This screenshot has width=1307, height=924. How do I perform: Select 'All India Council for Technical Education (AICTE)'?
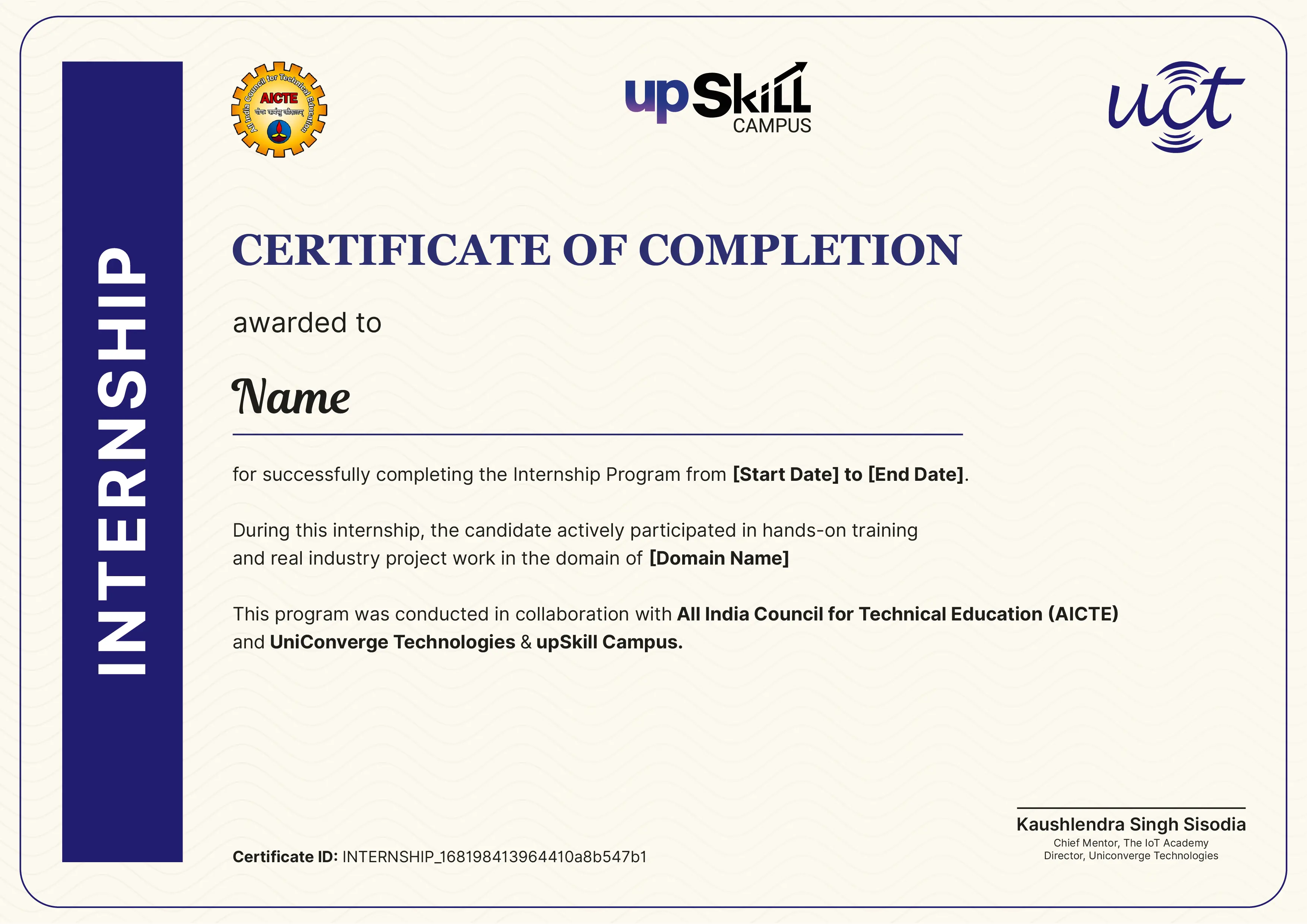click(898, 614)
